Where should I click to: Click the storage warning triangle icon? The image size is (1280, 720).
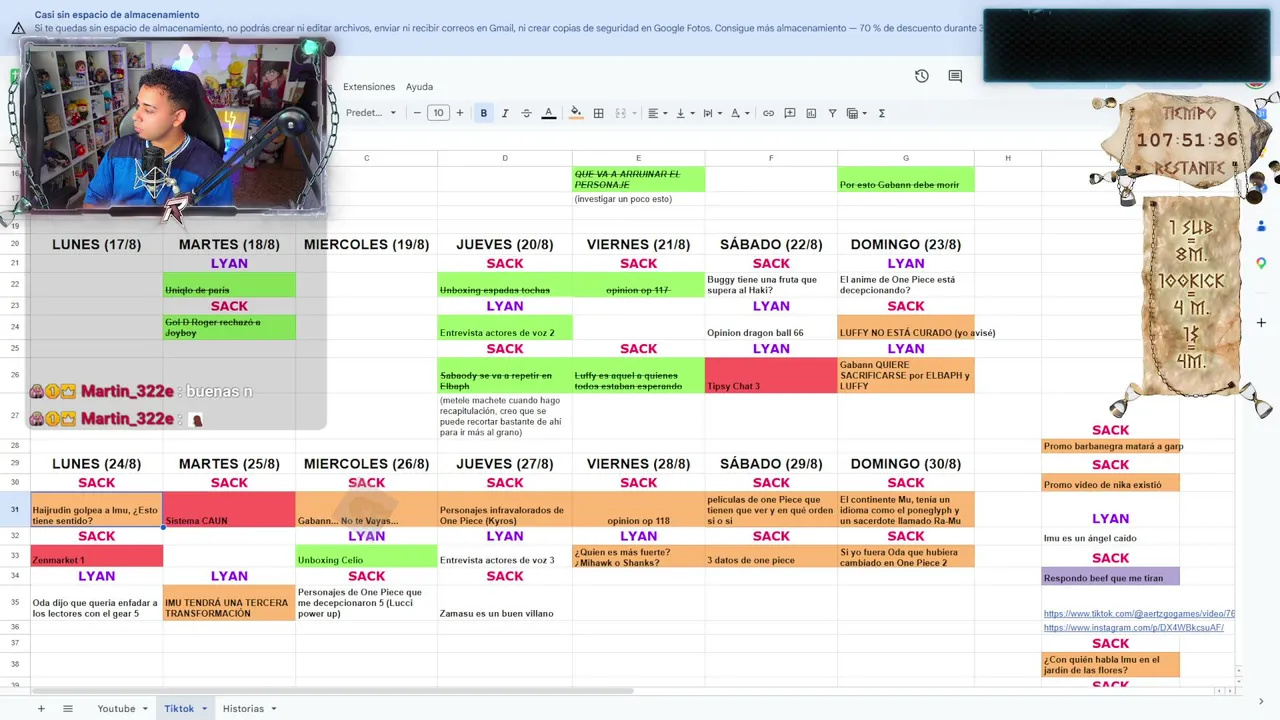pyautogui.click(x=18, y=28)
